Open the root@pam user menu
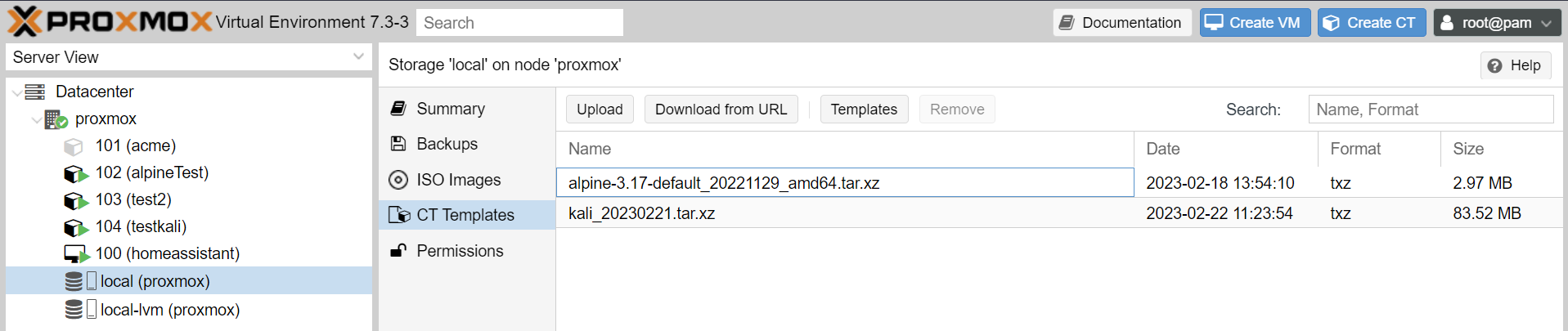The height and width of the screenshot is (331, 1568). point(1497,22)
